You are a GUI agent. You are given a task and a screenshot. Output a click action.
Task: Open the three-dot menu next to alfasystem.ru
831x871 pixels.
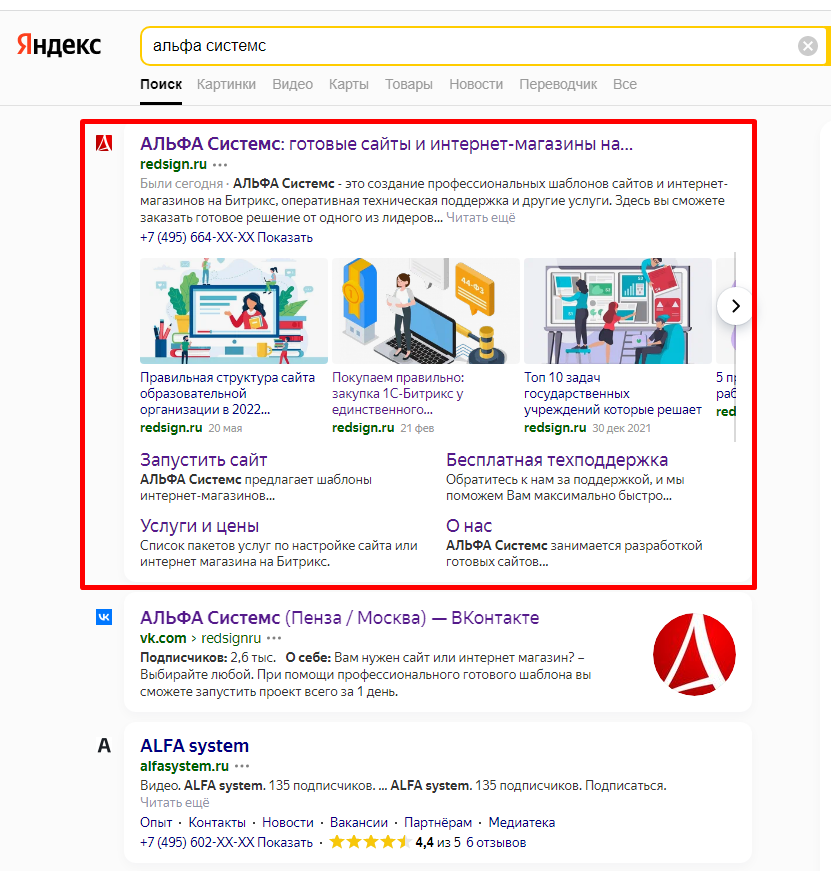click(242, 767)
